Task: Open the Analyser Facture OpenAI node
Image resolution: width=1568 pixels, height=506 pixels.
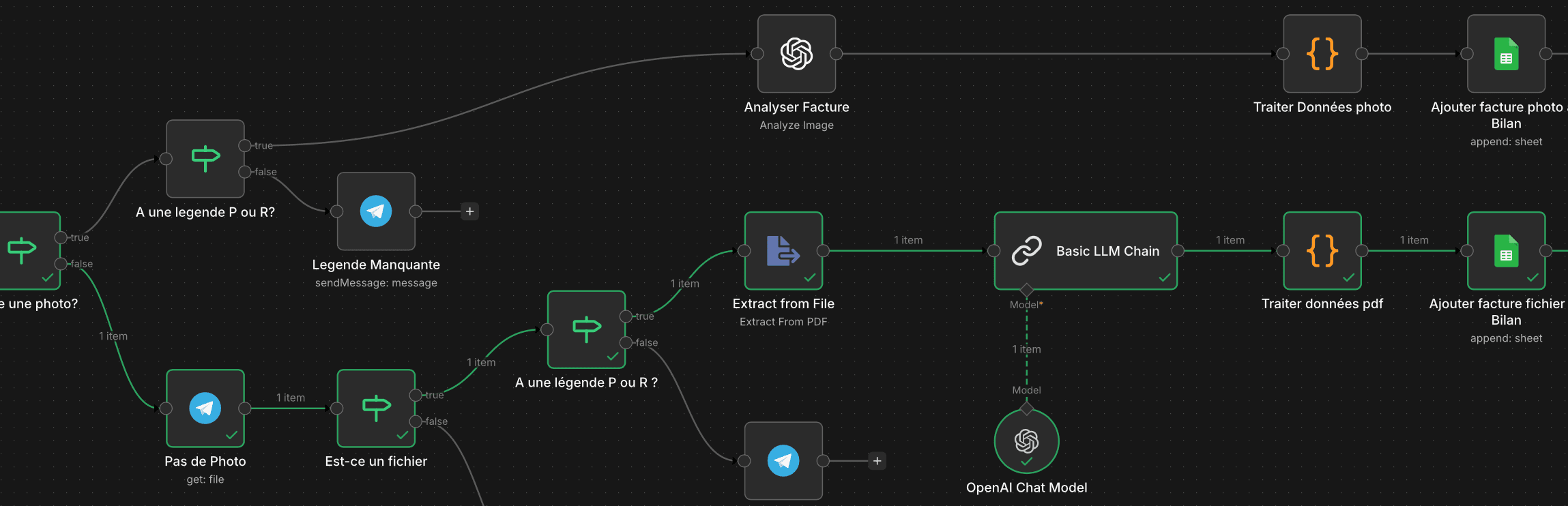Action: (796, 54)
